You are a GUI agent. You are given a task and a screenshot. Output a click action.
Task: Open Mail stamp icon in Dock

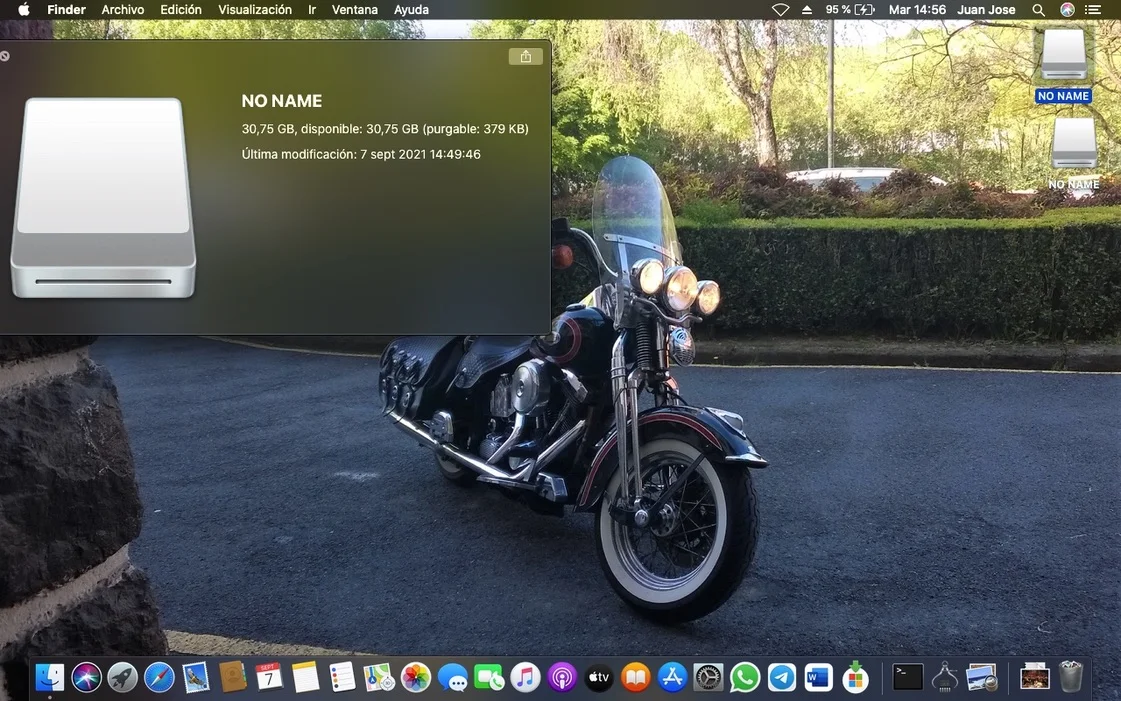pyautogui.click(x=196, y=677)
